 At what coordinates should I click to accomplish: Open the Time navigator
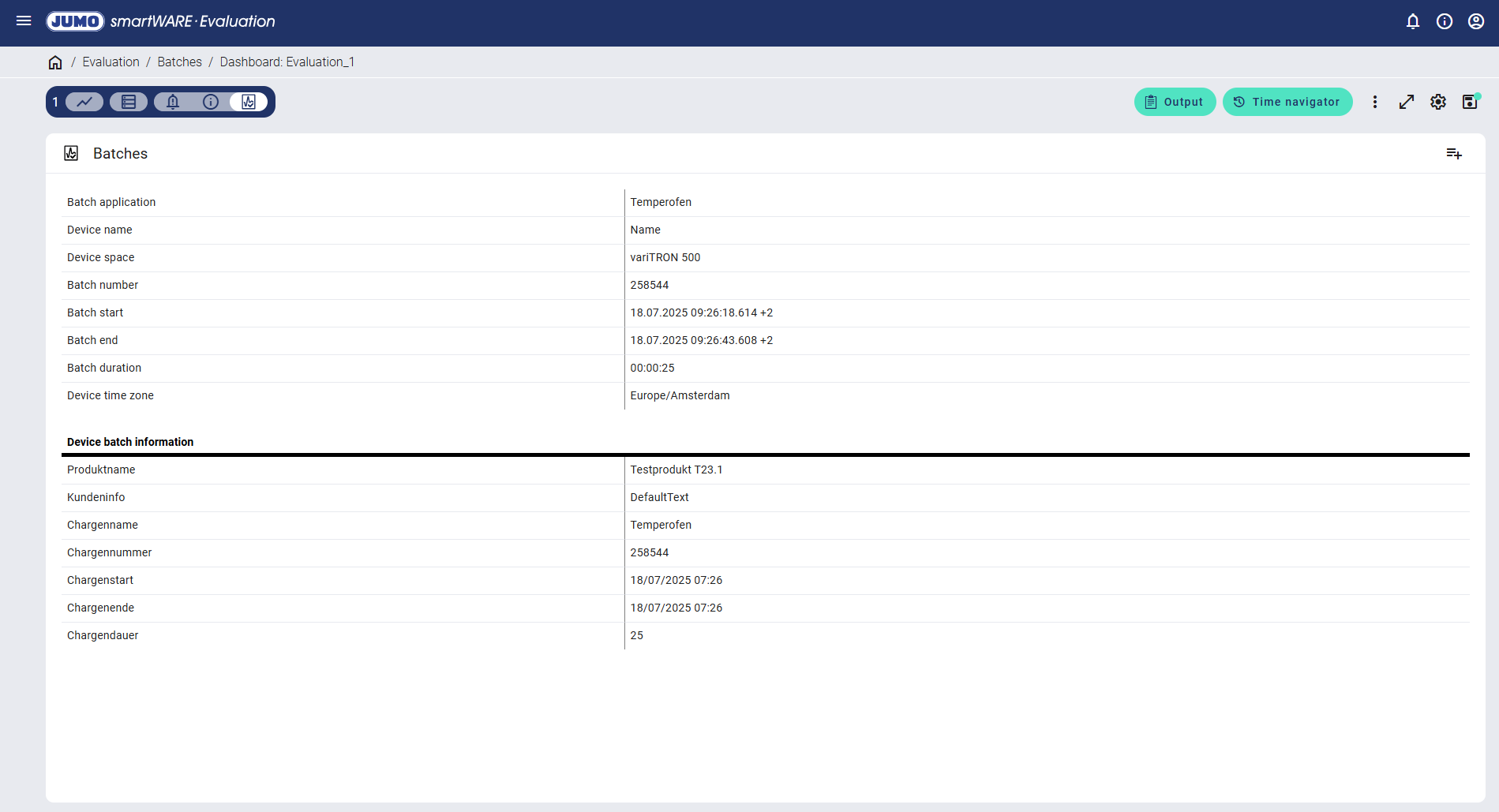point(1287,102)
